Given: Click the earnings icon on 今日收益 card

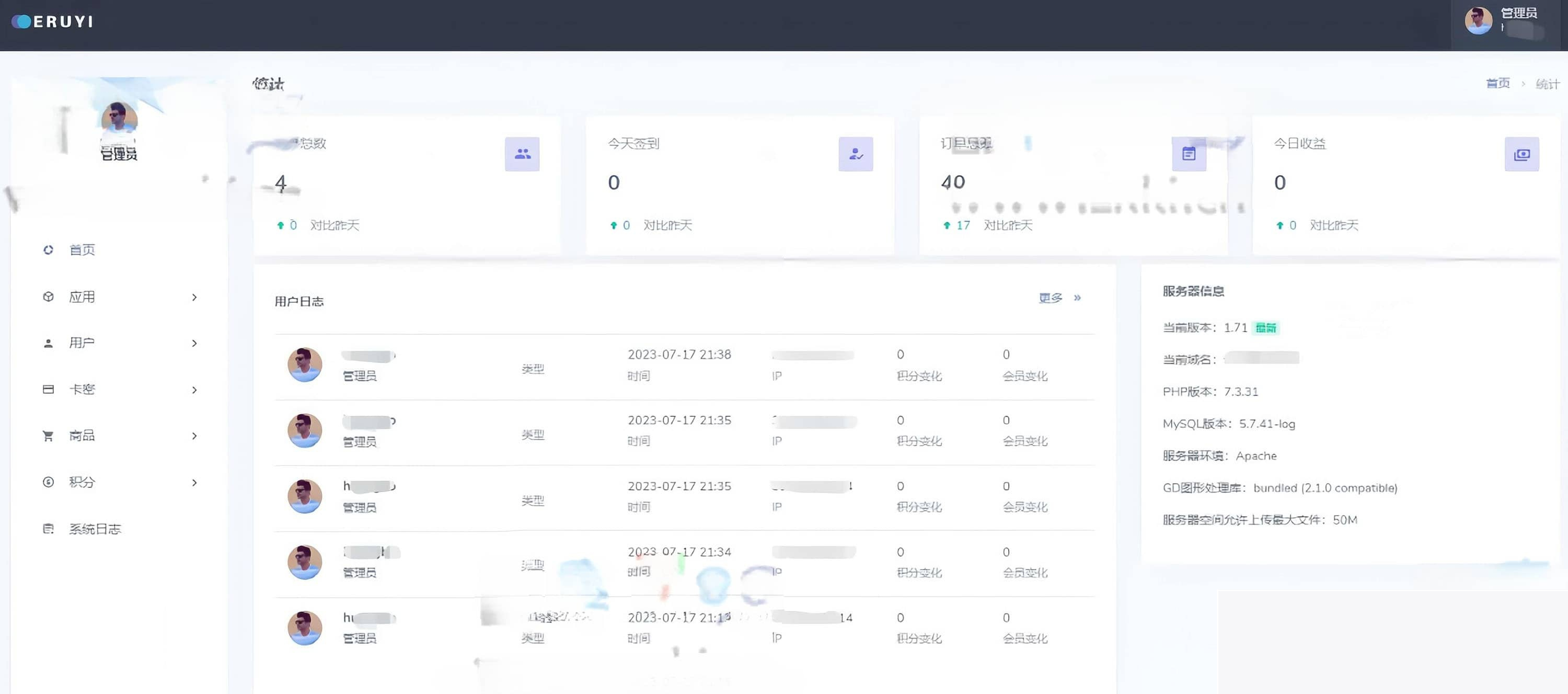Looking at the screenshot, I should tap(1521, 154).
